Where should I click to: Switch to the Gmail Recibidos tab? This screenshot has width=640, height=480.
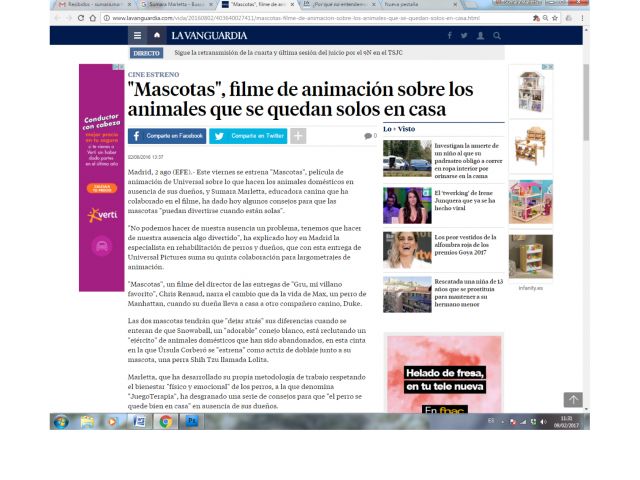tap(94, 4)
